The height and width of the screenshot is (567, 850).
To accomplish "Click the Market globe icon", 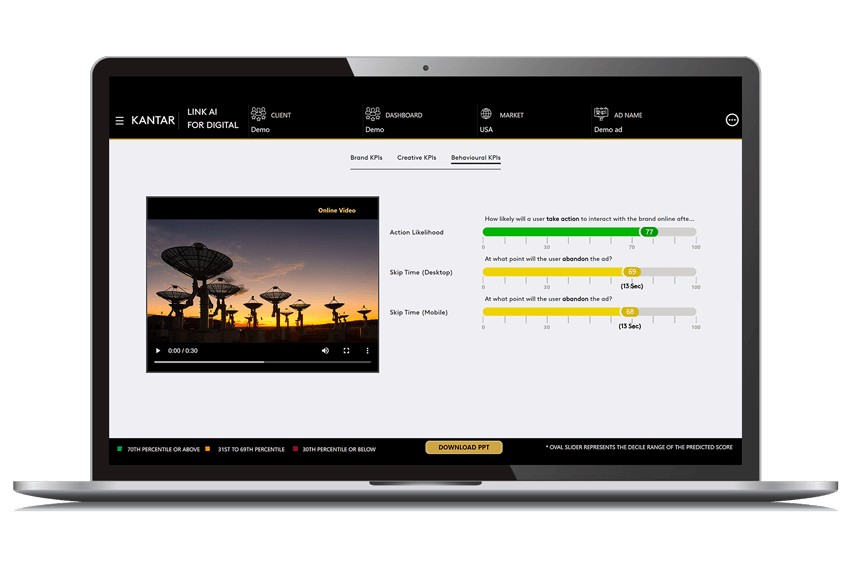I will tap(486, 114).
